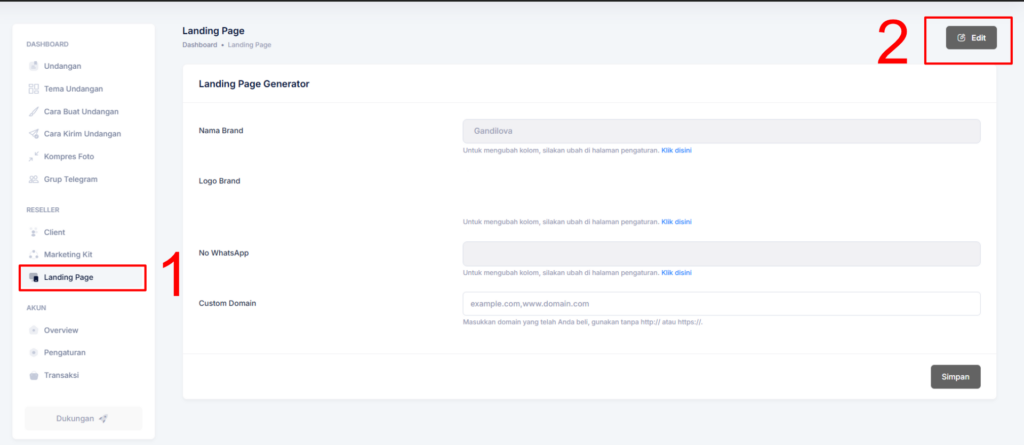Click the Cara Kirim Undangan share icon

34,134
